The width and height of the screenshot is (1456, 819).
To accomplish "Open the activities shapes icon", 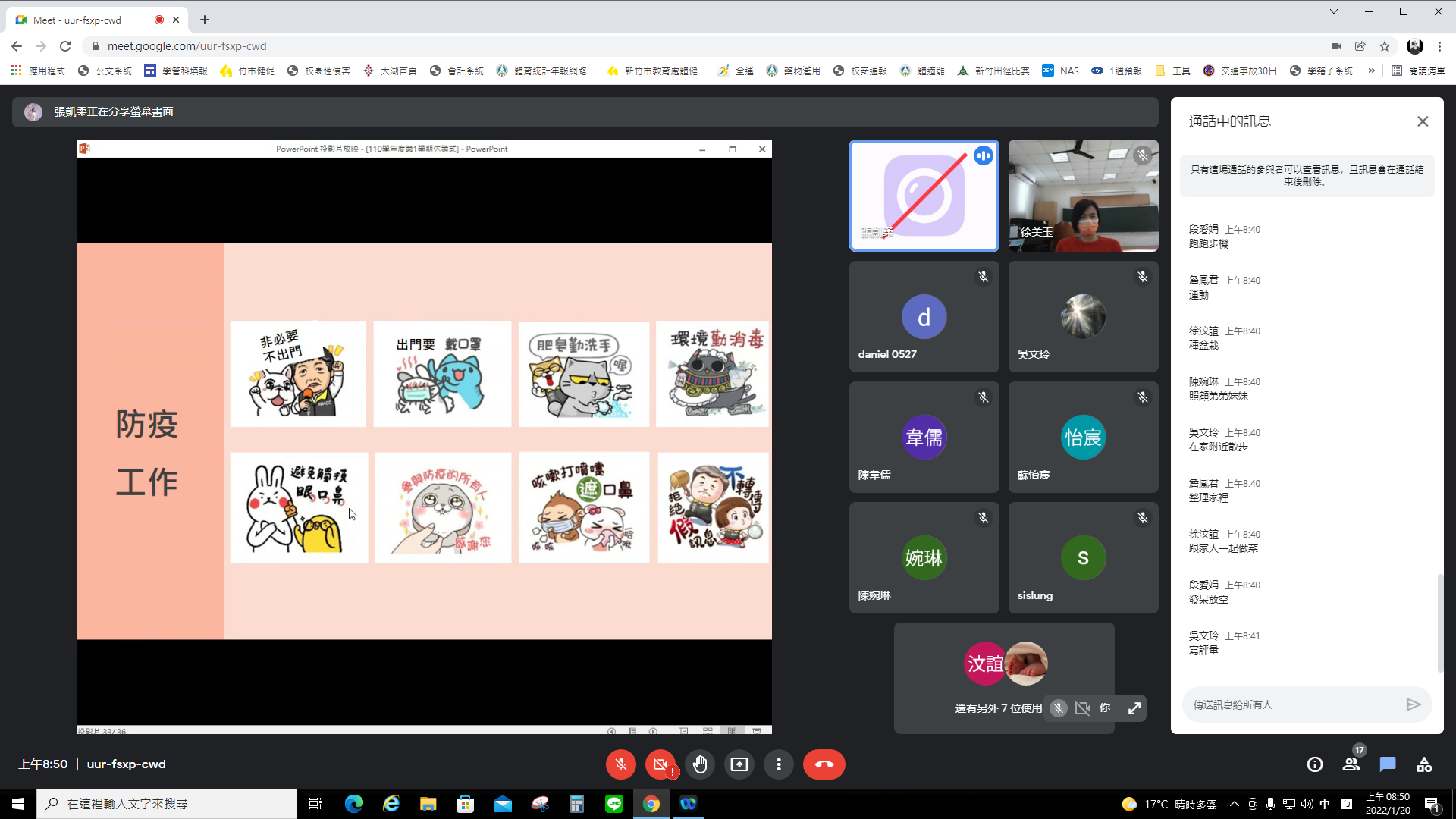I will tap(1424, 764).
